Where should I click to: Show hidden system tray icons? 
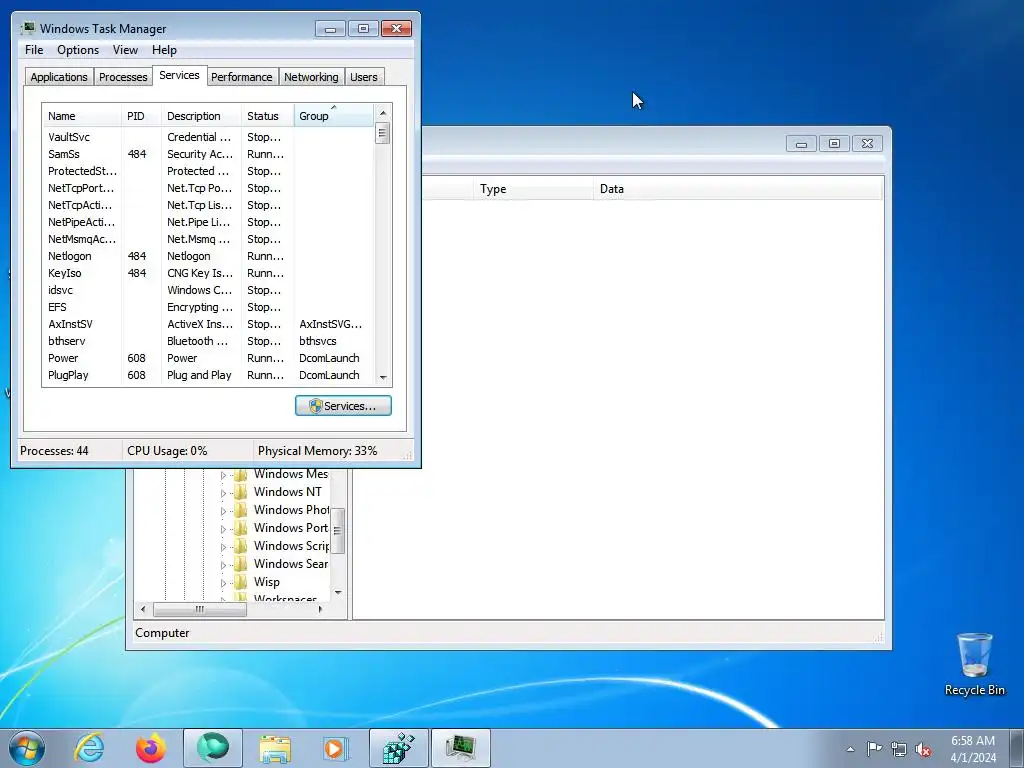coord(850,749)
